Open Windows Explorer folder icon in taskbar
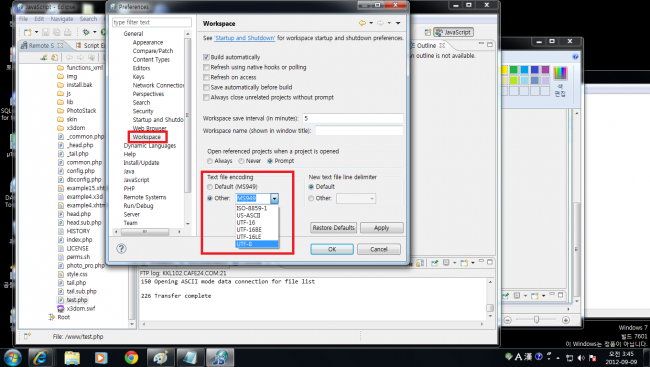Screen dimensions: 650x367 pyautogui.click(x=72, y=357)
